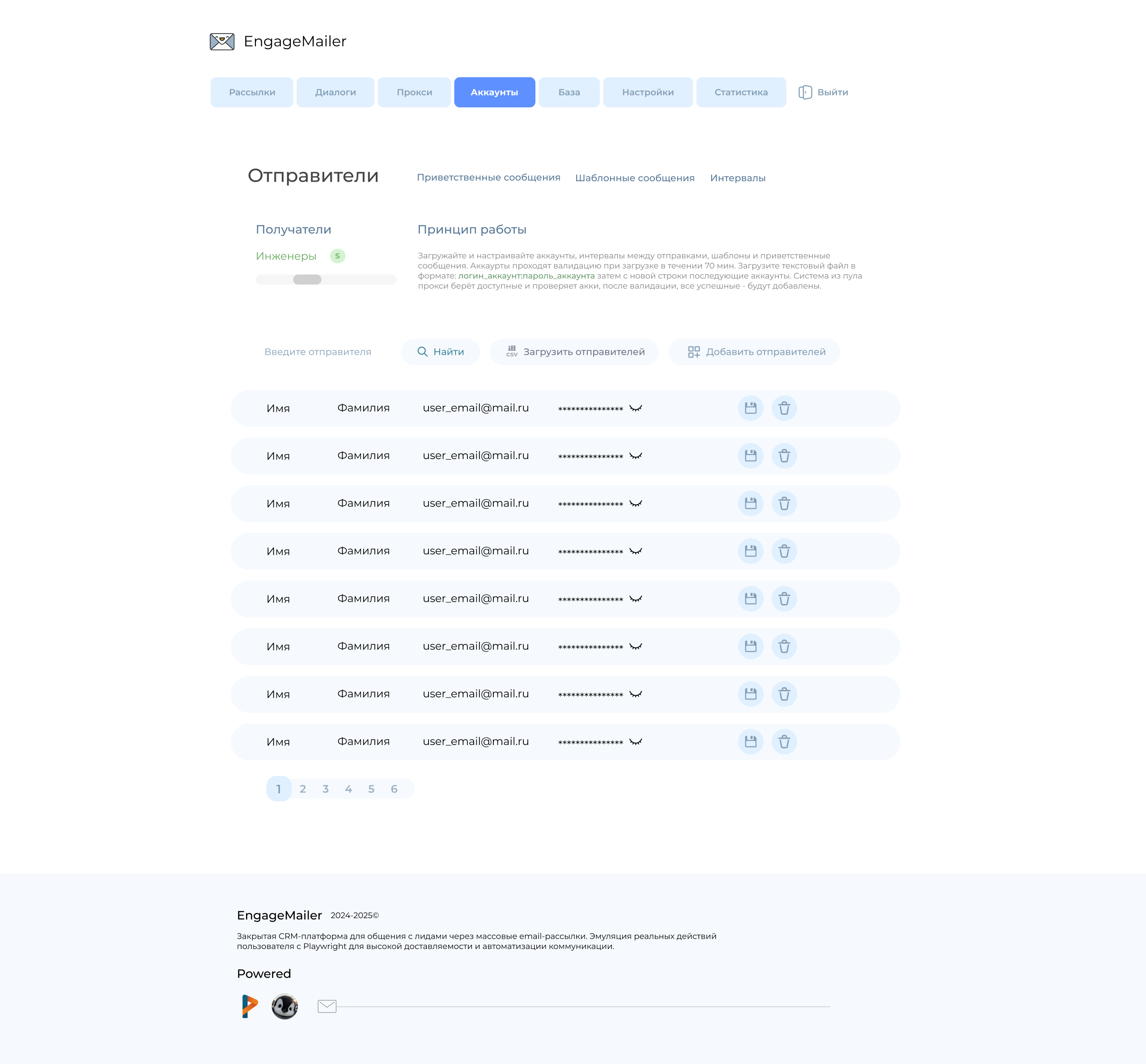
Task: Click the EngageMailer envelope logo icon
Action: click(221, 42)
